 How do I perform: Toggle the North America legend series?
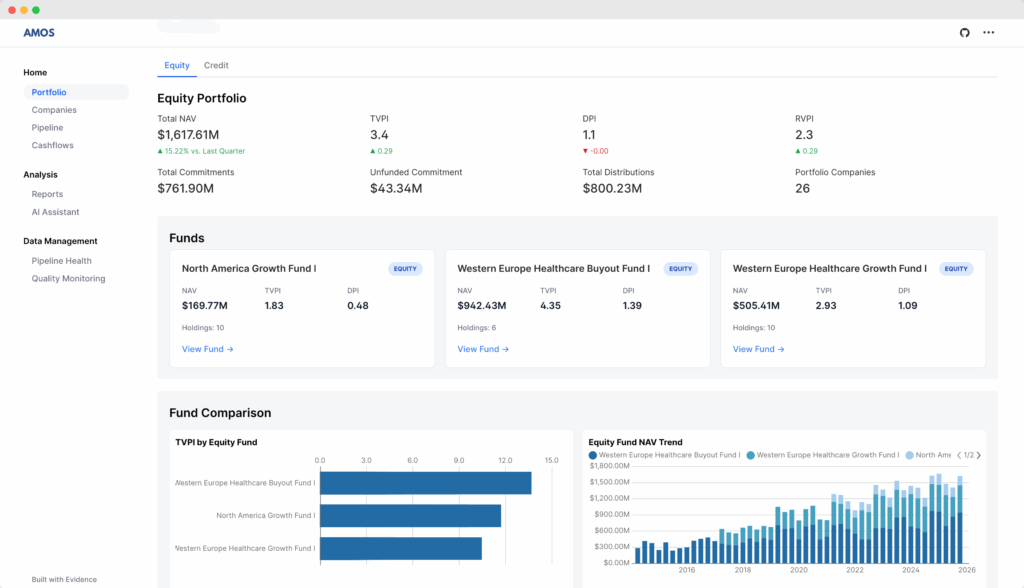tap(928, 455)
